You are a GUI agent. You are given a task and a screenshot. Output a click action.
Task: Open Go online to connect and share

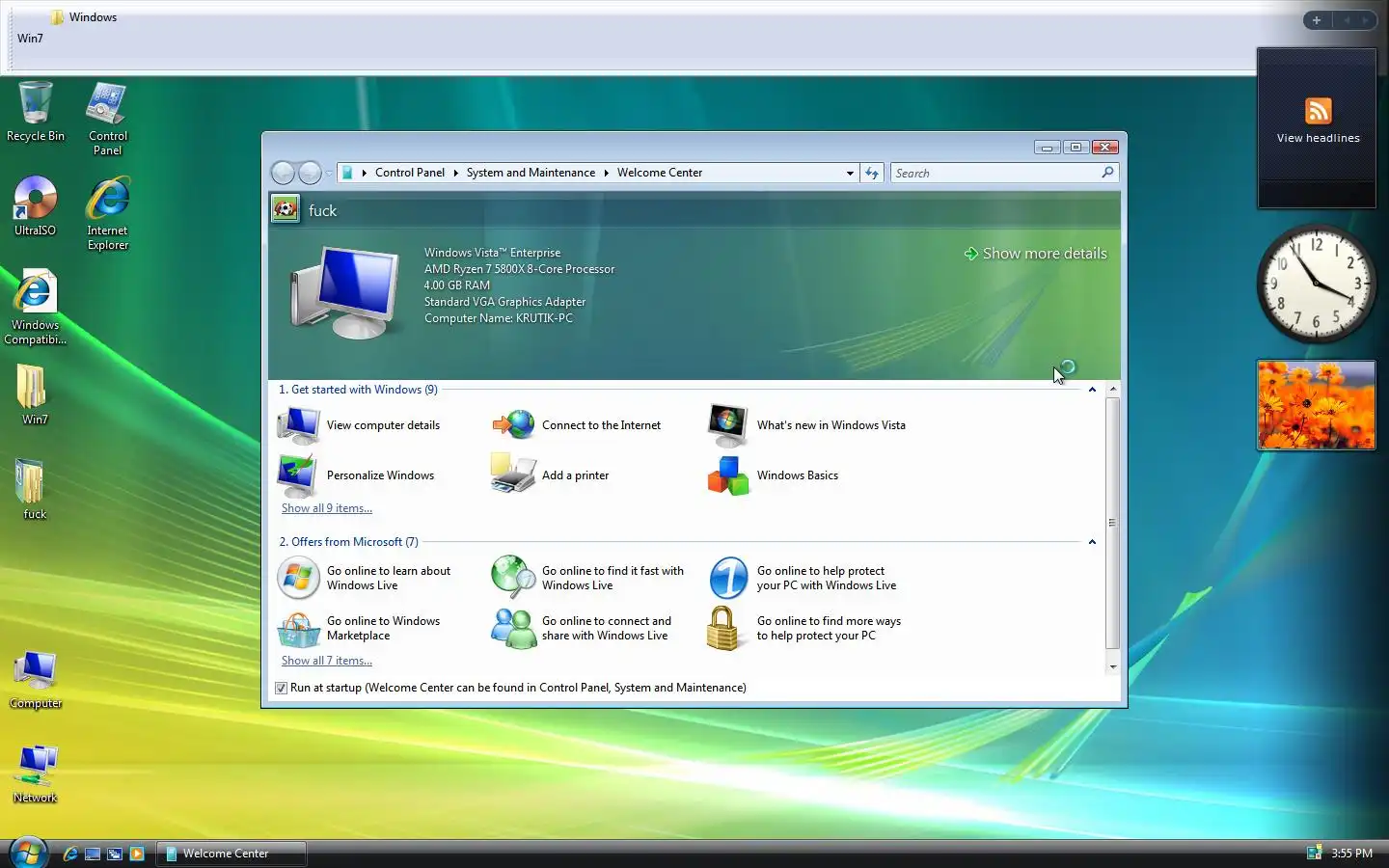(x=582, y=628)
